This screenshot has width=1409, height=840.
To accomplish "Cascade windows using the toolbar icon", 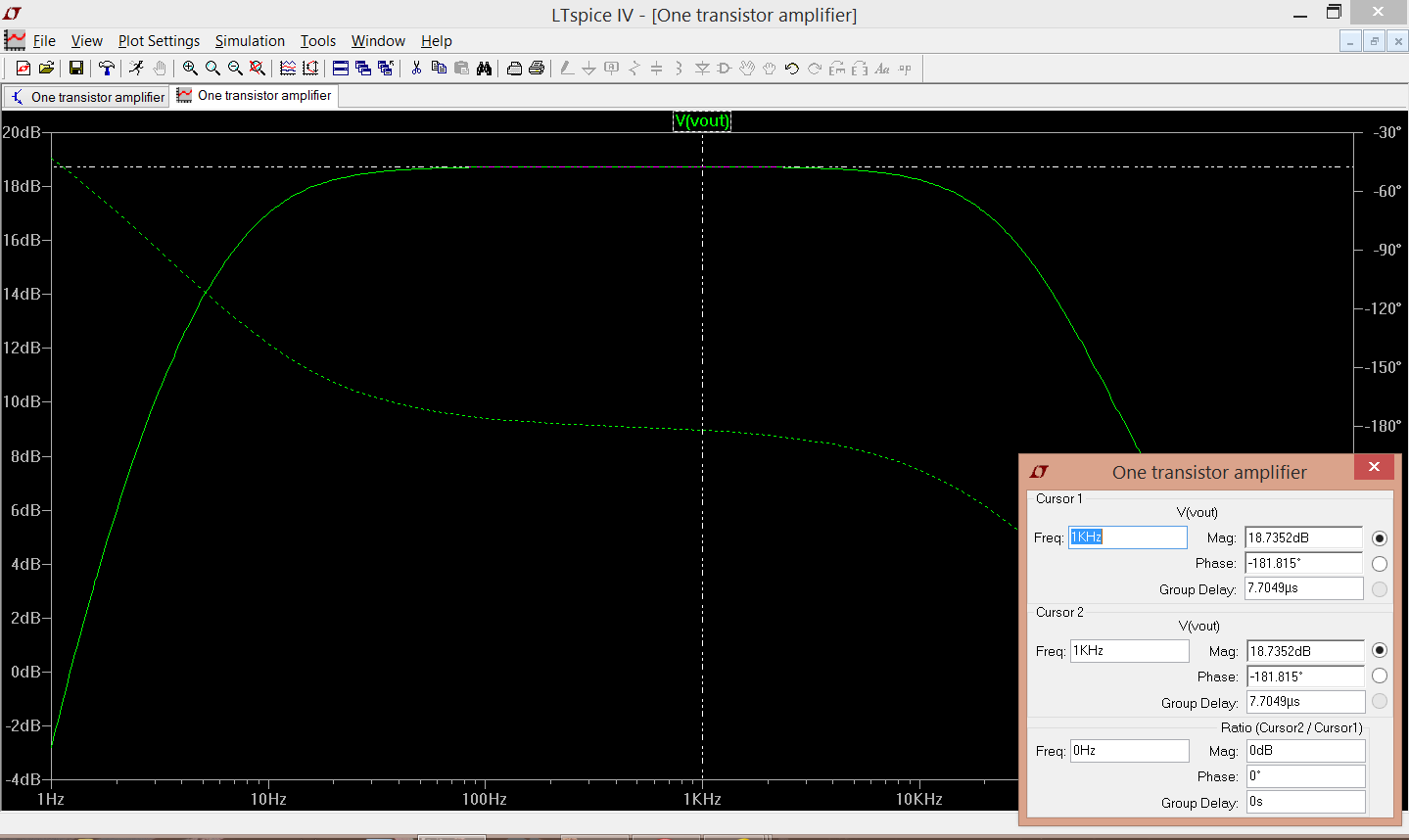I will (363, 68).
